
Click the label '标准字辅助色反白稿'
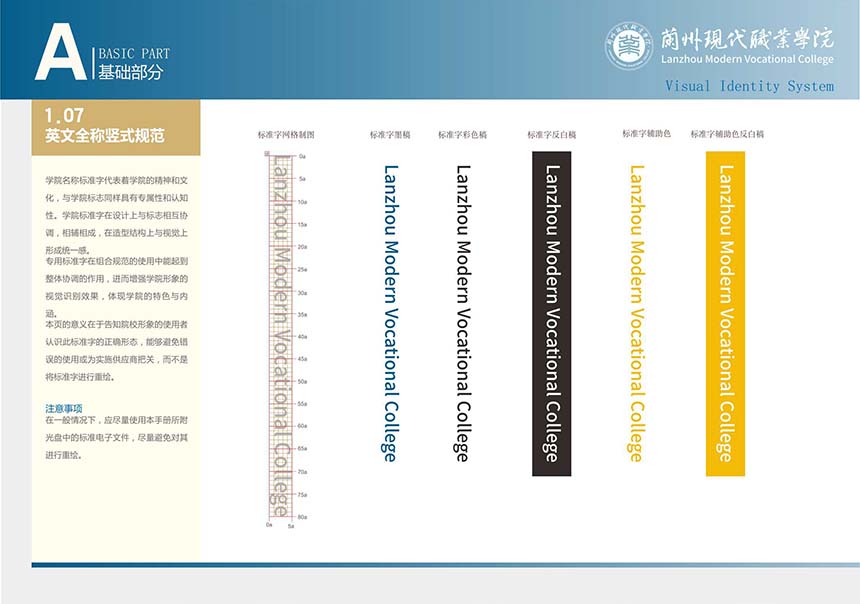point(727,134)
